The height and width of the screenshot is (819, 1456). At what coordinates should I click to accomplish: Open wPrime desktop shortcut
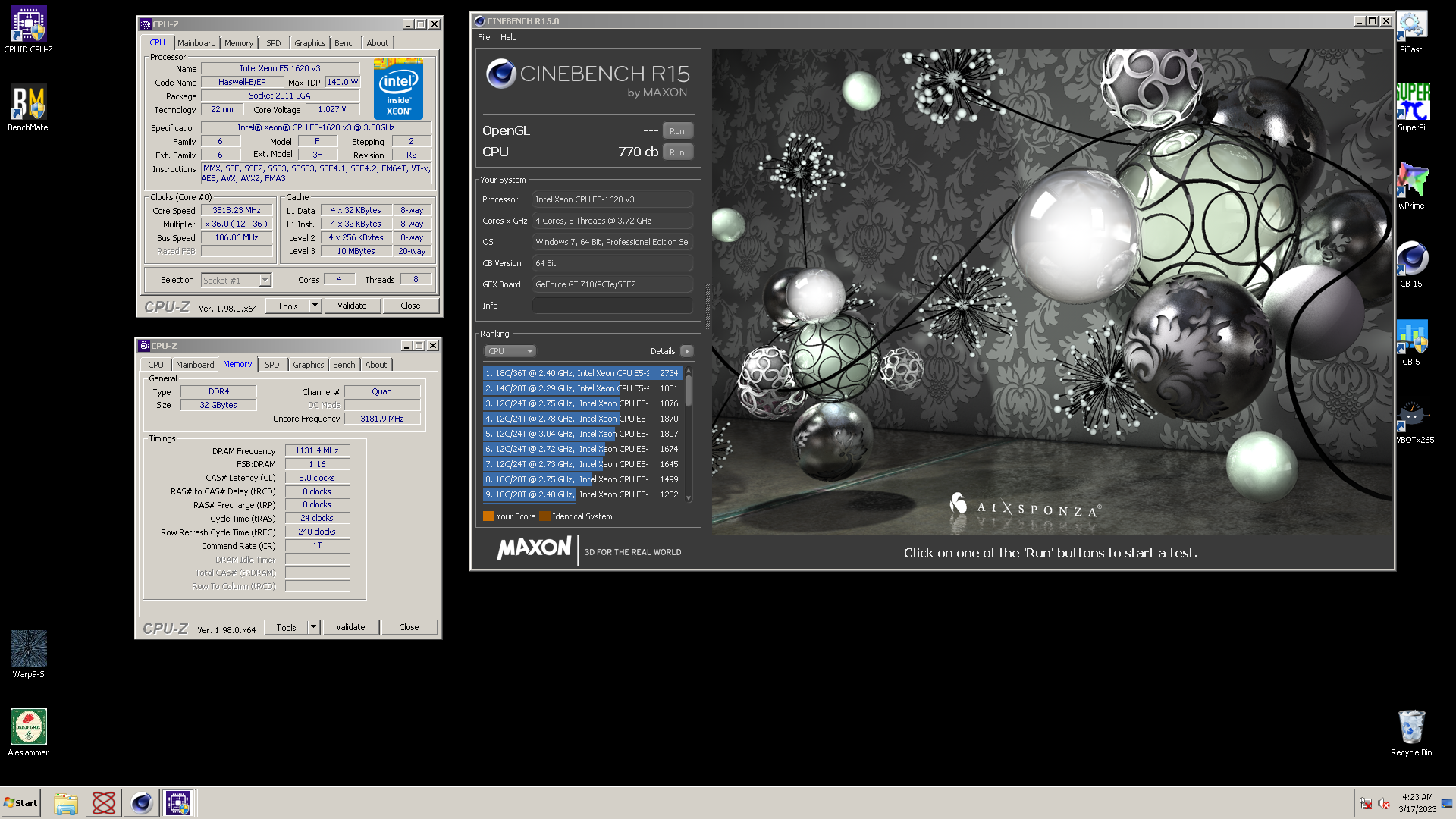[x=1411, y=187]
